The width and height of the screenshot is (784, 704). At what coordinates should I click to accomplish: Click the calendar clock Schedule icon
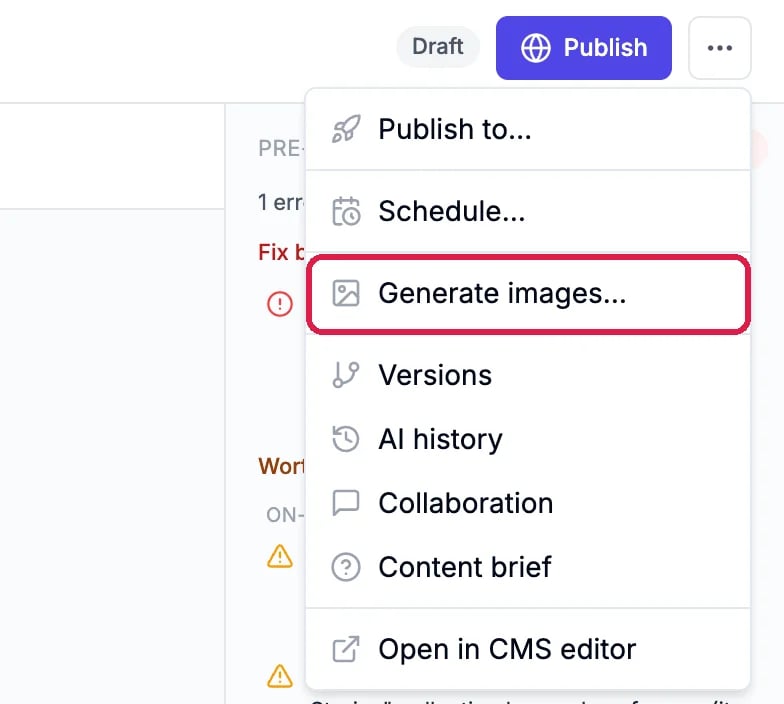click(346, 211)
